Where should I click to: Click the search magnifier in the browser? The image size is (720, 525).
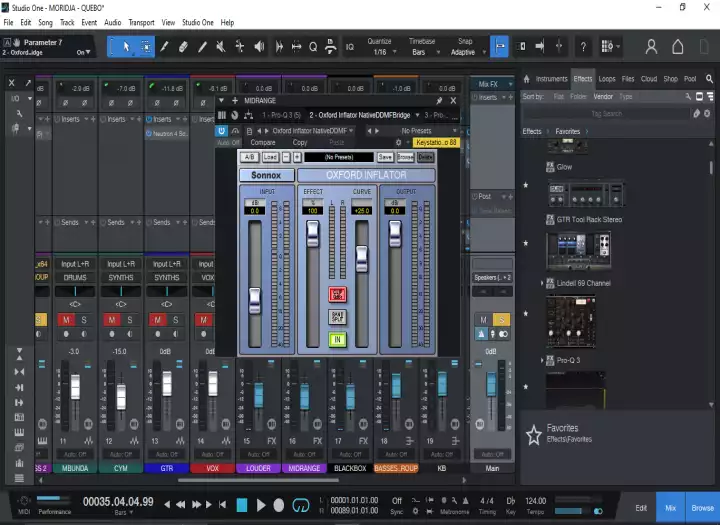[x=709, y=79]
